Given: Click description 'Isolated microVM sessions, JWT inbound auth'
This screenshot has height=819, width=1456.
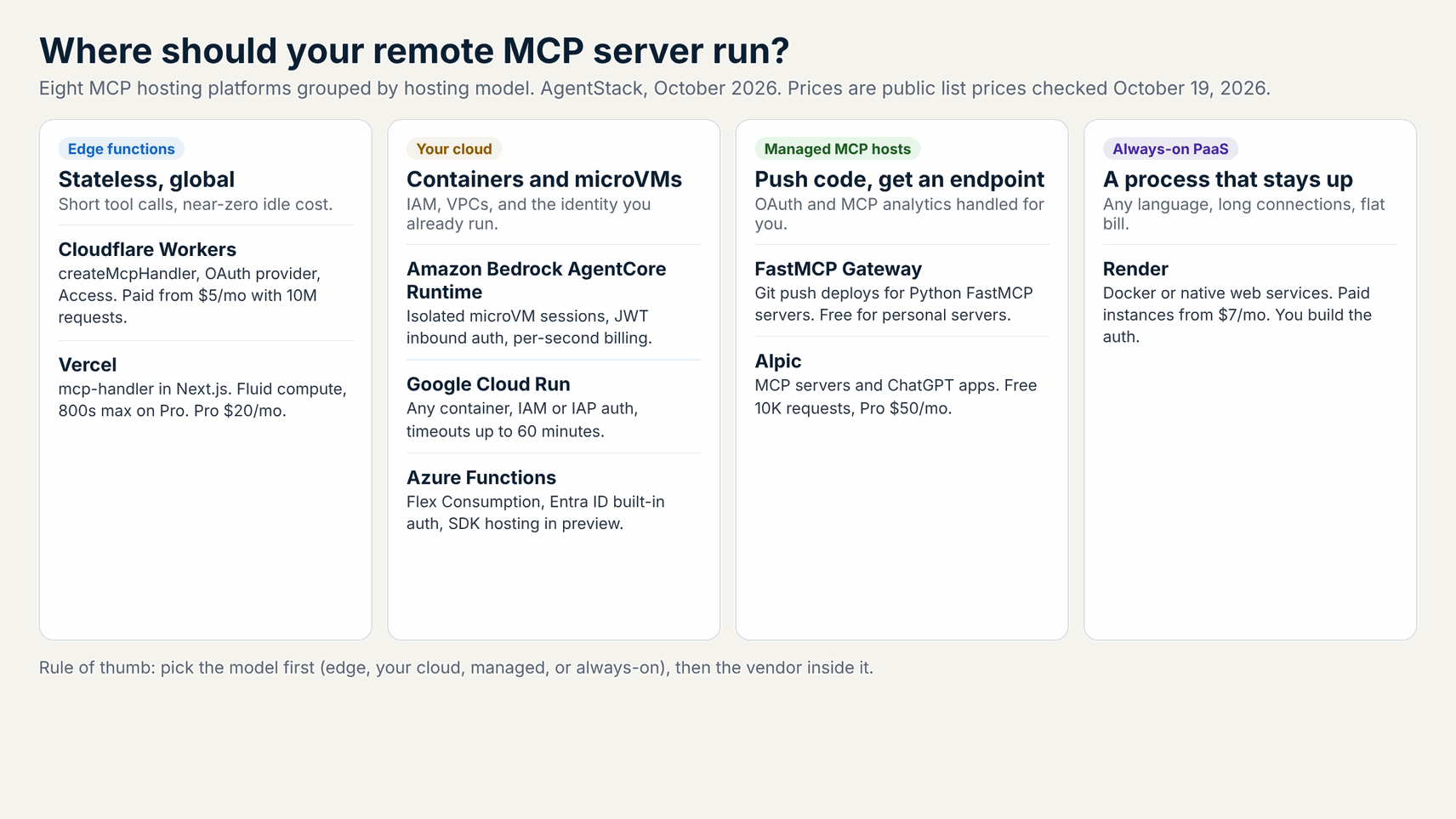Looking at the screenshot, I should coord(529,327).
